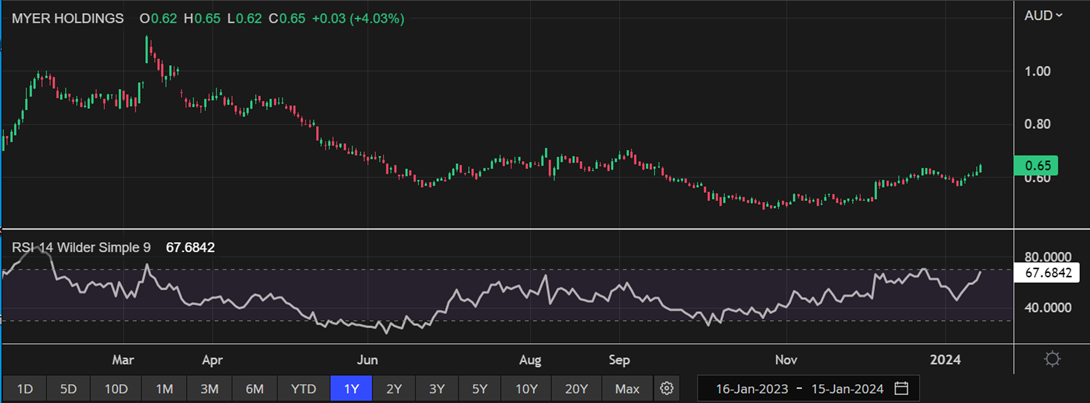Choose the 10D range button
1090x403 pixels.
[x=116, y=388]
